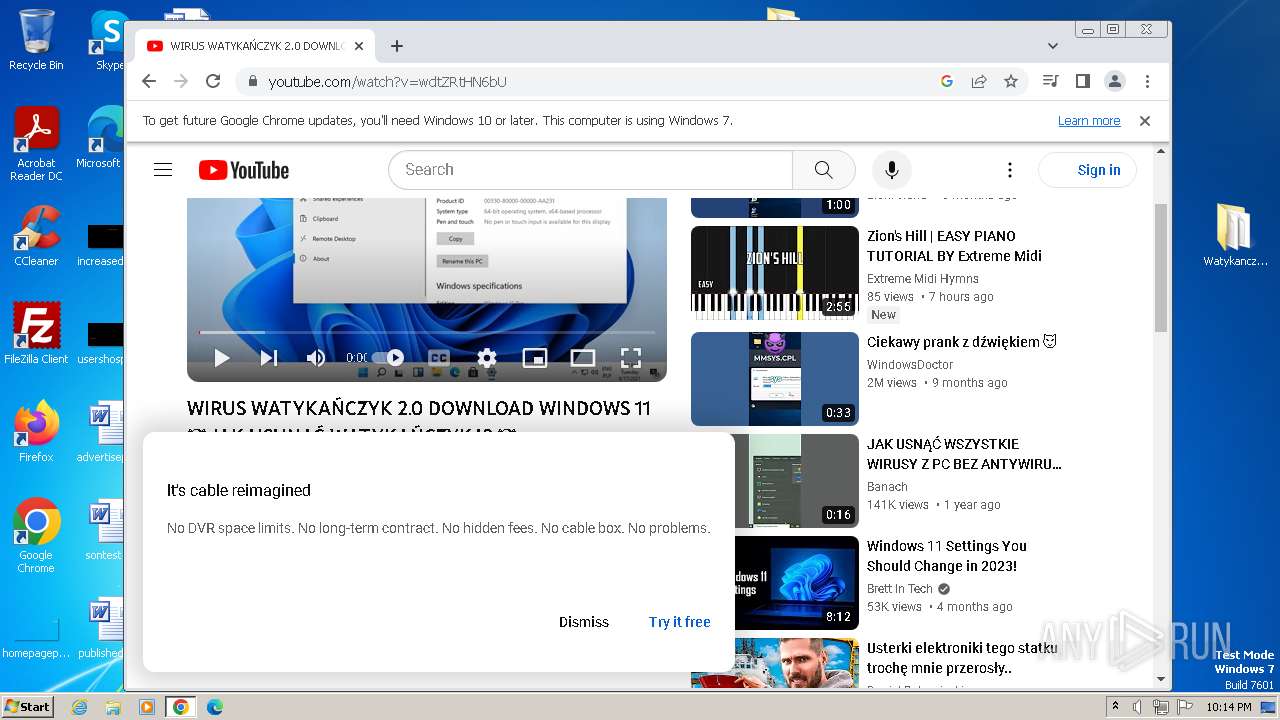The width and height of the screenshot is (1280, 720).
Task: Open Internet Explorer from the taskbar
Action: point(79,707)
